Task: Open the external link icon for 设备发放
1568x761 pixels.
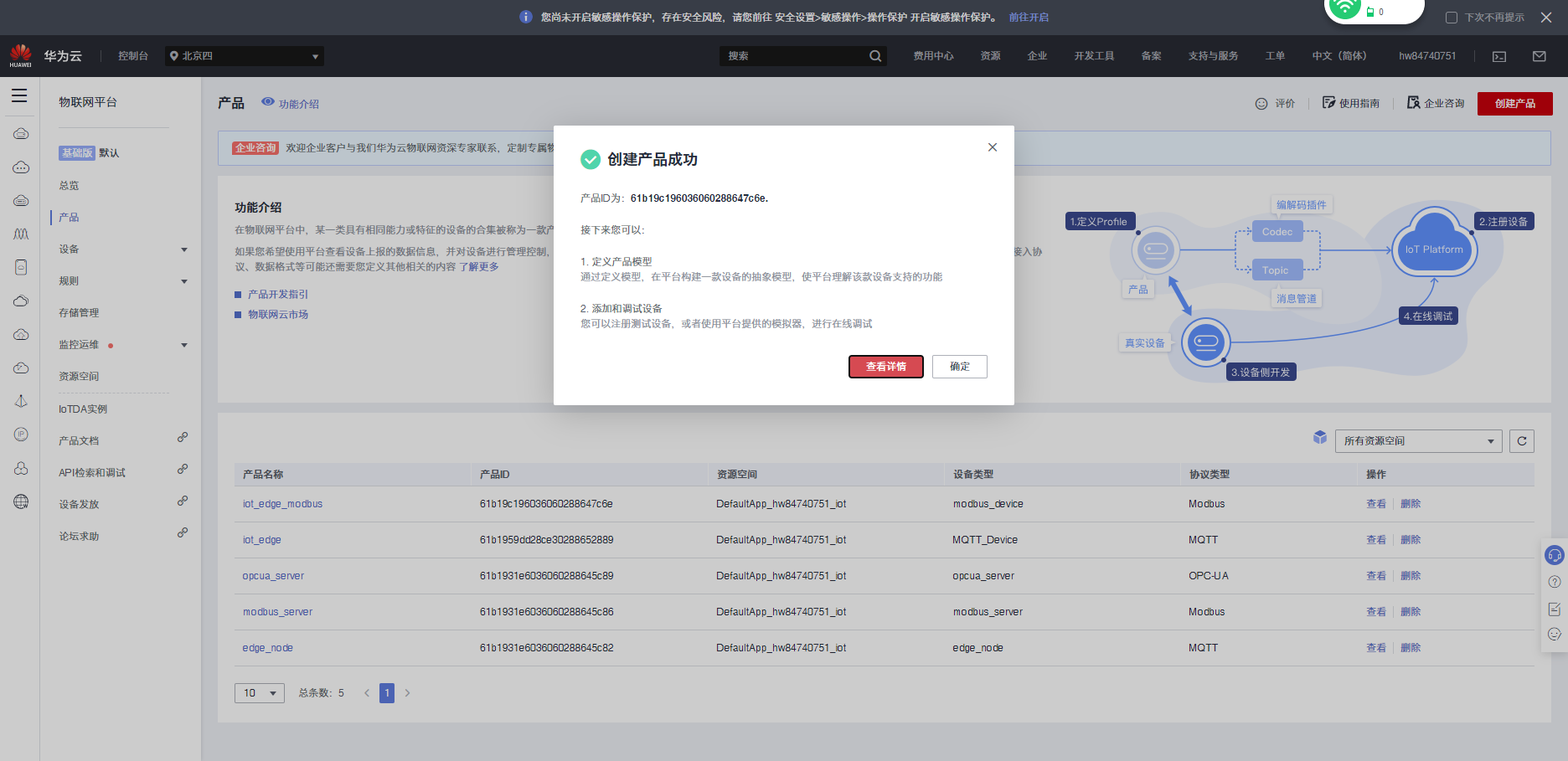Action: click(x=183, y=501)
